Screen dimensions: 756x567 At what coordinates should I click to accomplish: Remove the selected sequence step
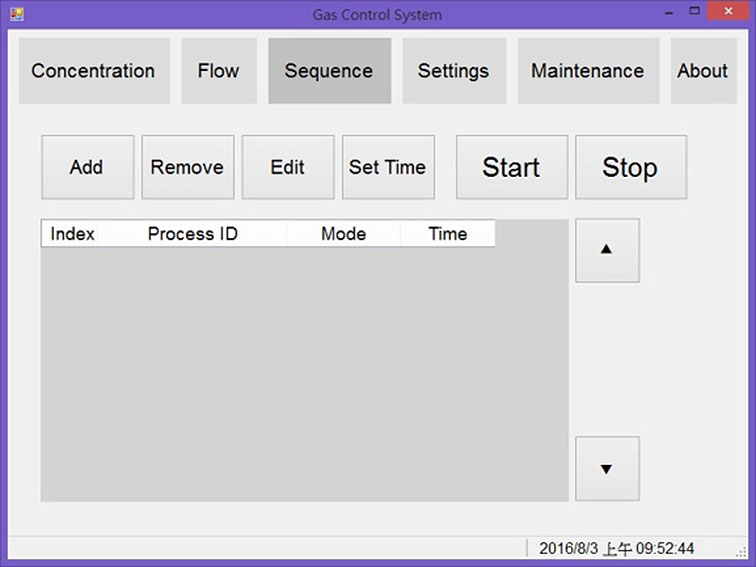pos(187,167)
